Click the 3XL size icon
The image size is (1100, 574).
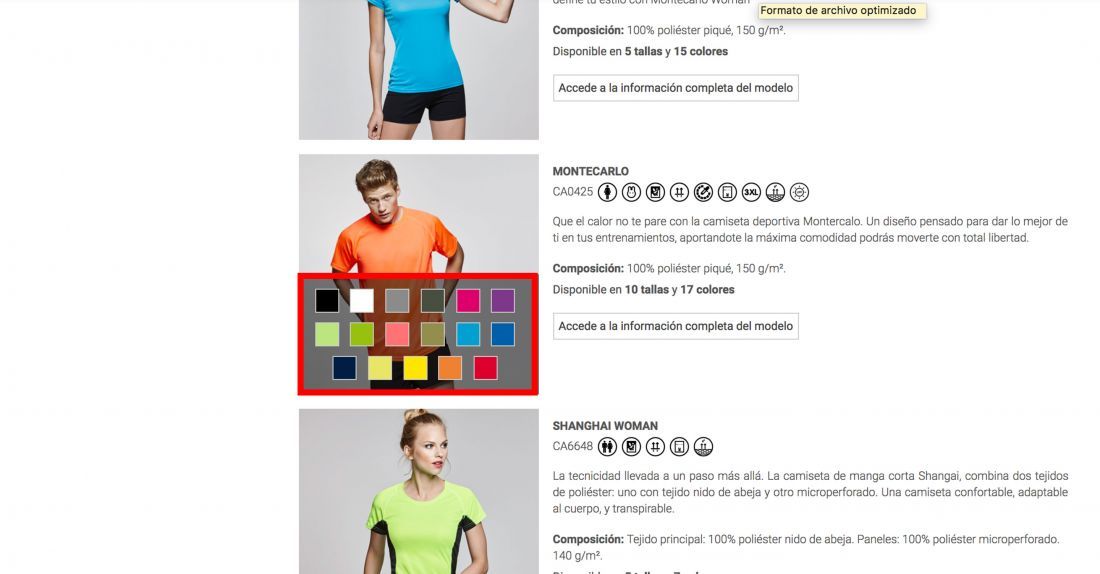[x=751, y=192]
